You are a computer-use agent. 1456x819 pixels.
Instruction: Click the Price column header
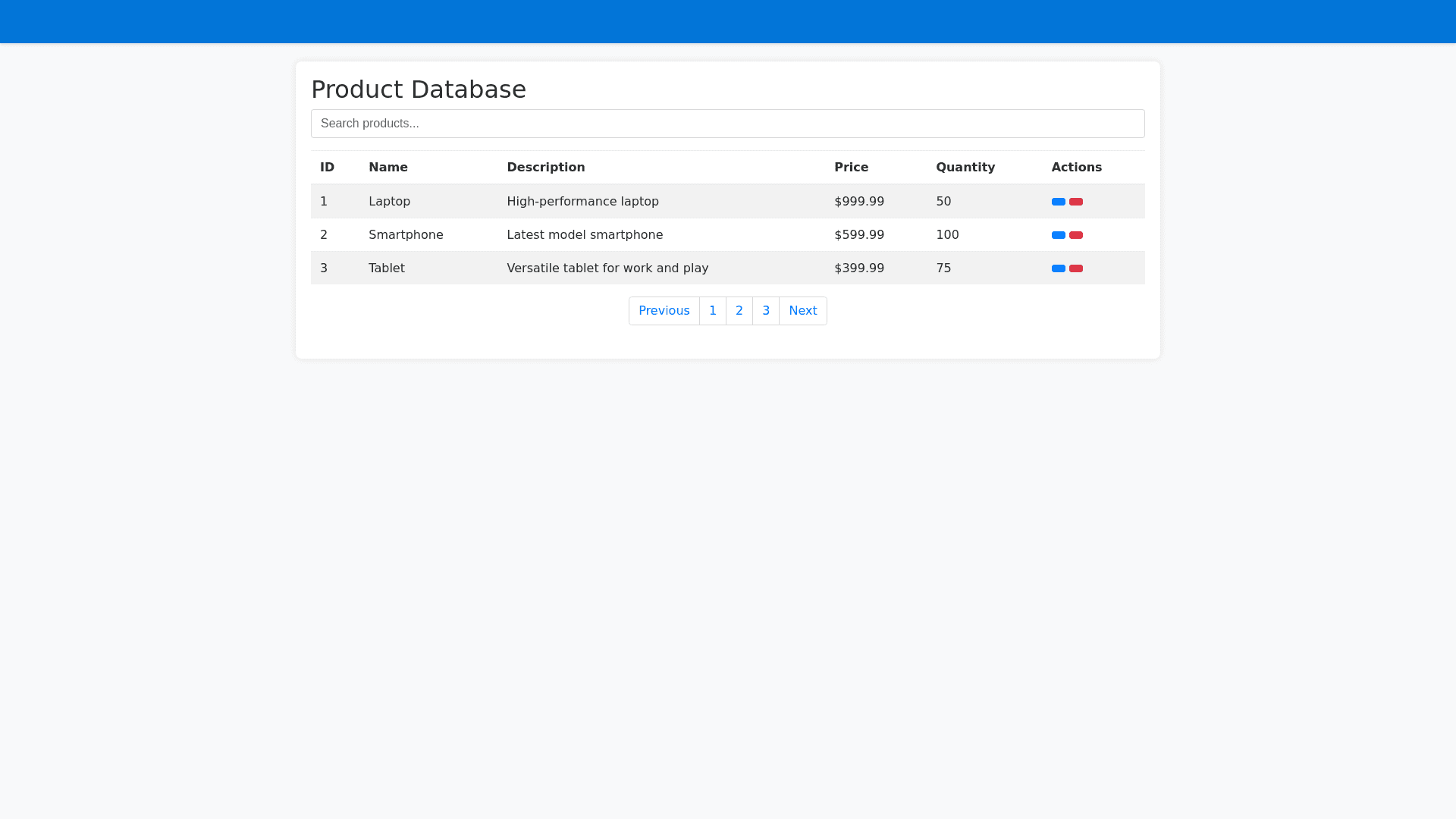[x=851, y=168]
